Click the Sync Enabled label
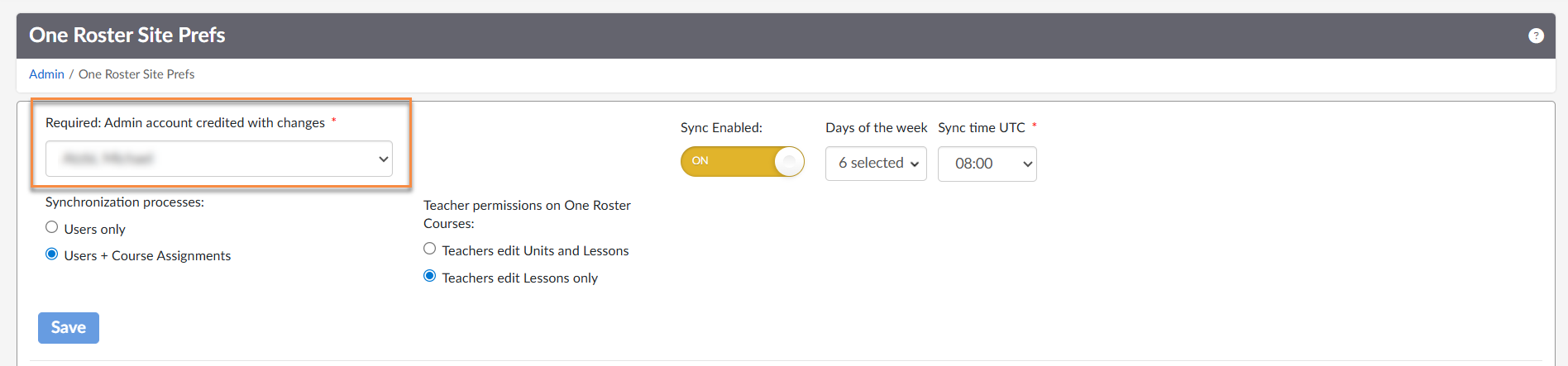This screenshot has height=366, width=1568. tap(721, 128)
